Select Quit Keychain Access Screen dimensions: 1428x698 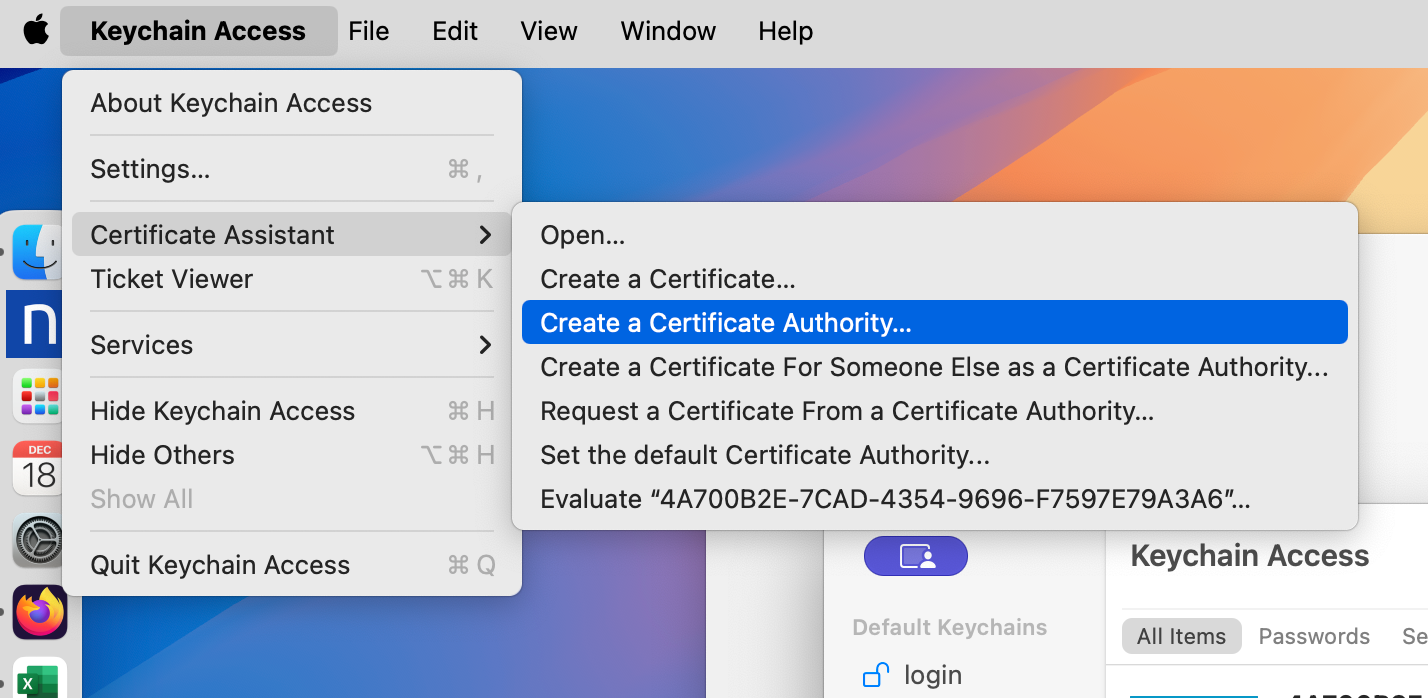[220, 565]
